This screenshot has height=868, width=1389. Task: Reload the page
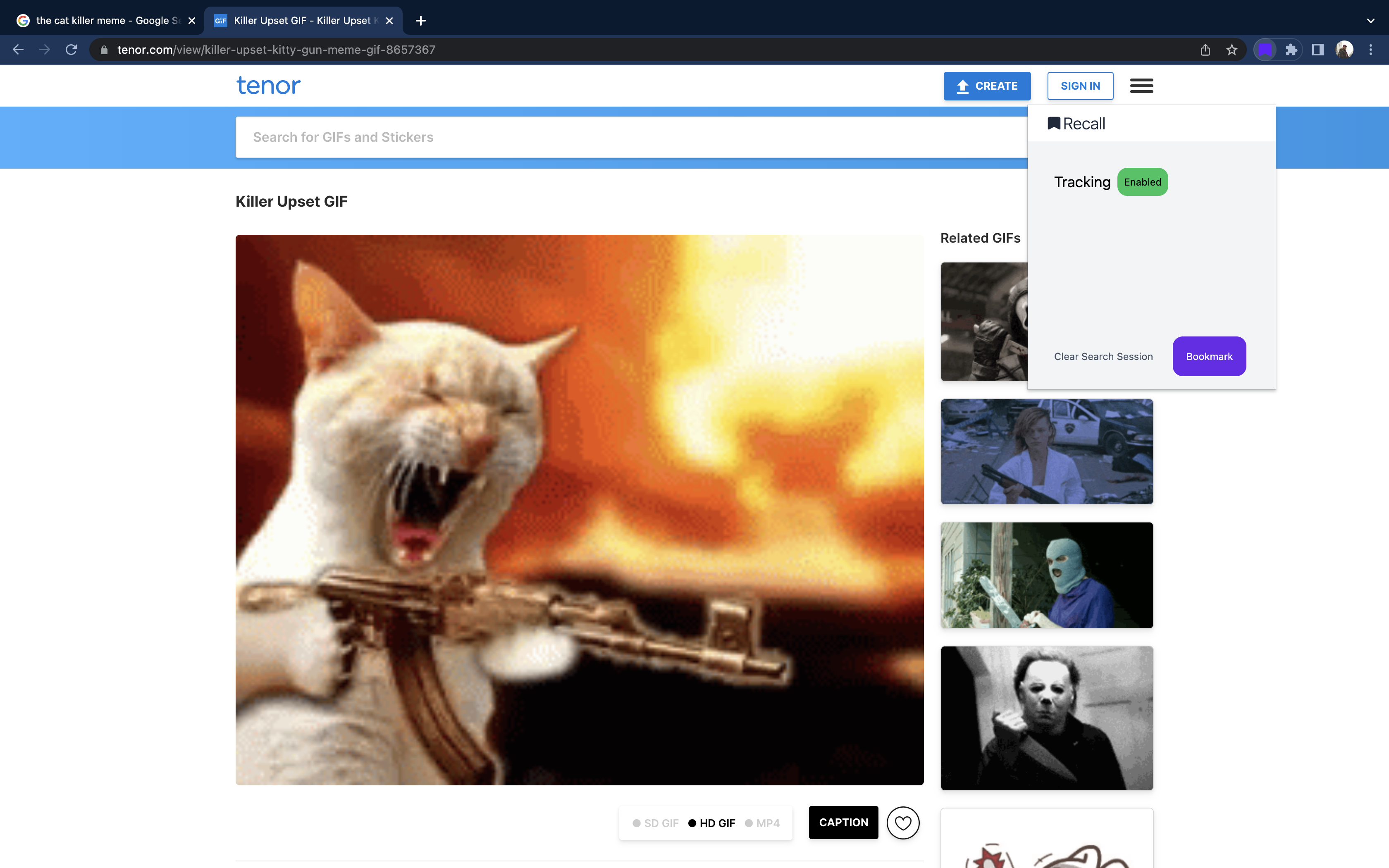coord(71,50)
